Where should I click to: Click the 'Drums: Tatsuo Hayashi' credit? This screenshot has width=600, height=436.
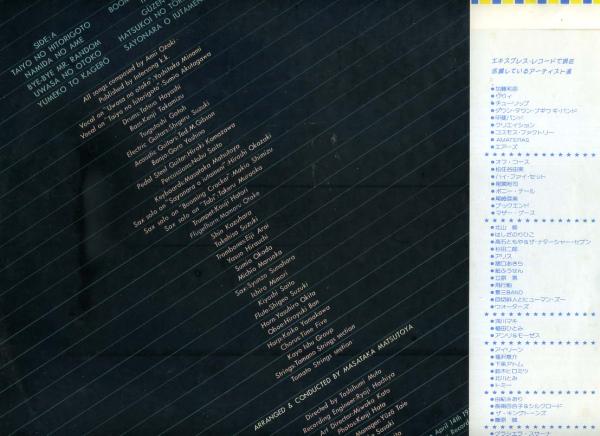[152, 104]
